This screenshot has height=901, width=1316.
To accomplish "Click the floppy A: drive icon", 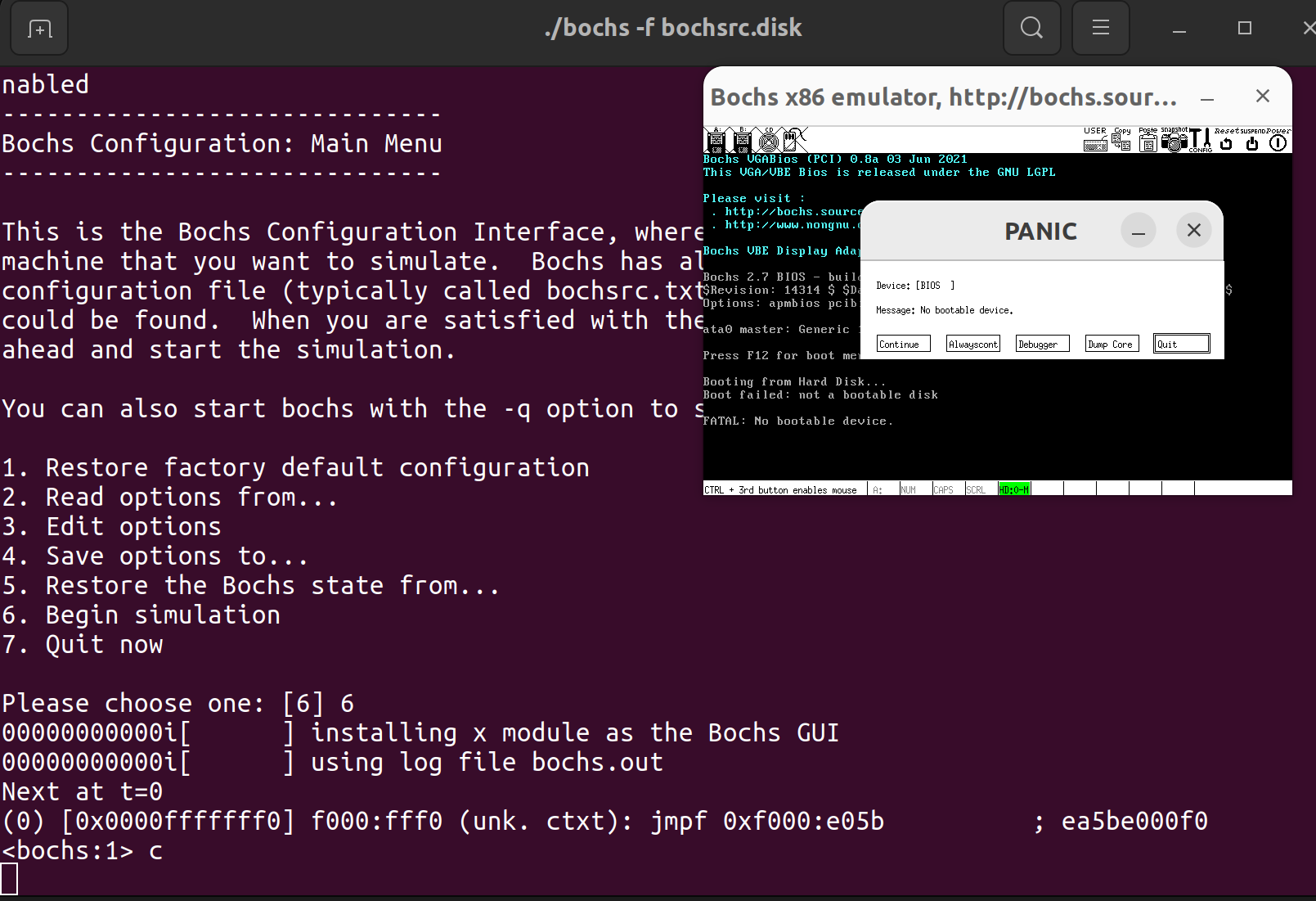I will coord(716,140).
